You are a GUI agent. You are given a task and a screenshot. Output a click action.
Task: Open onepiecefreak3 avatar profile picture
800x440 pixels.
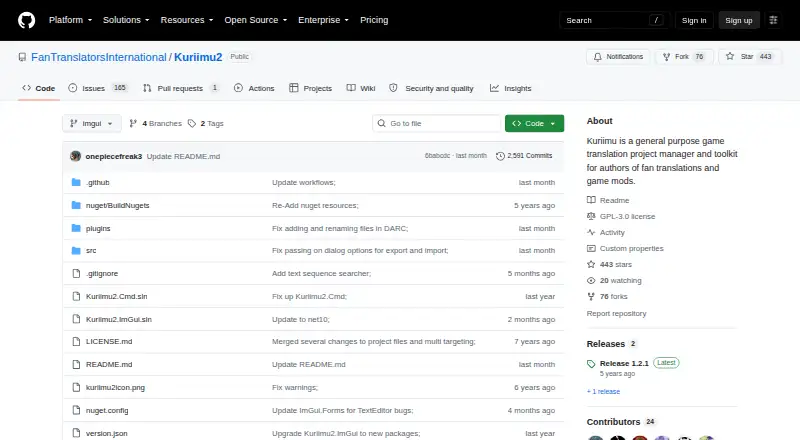click(76, 156)
